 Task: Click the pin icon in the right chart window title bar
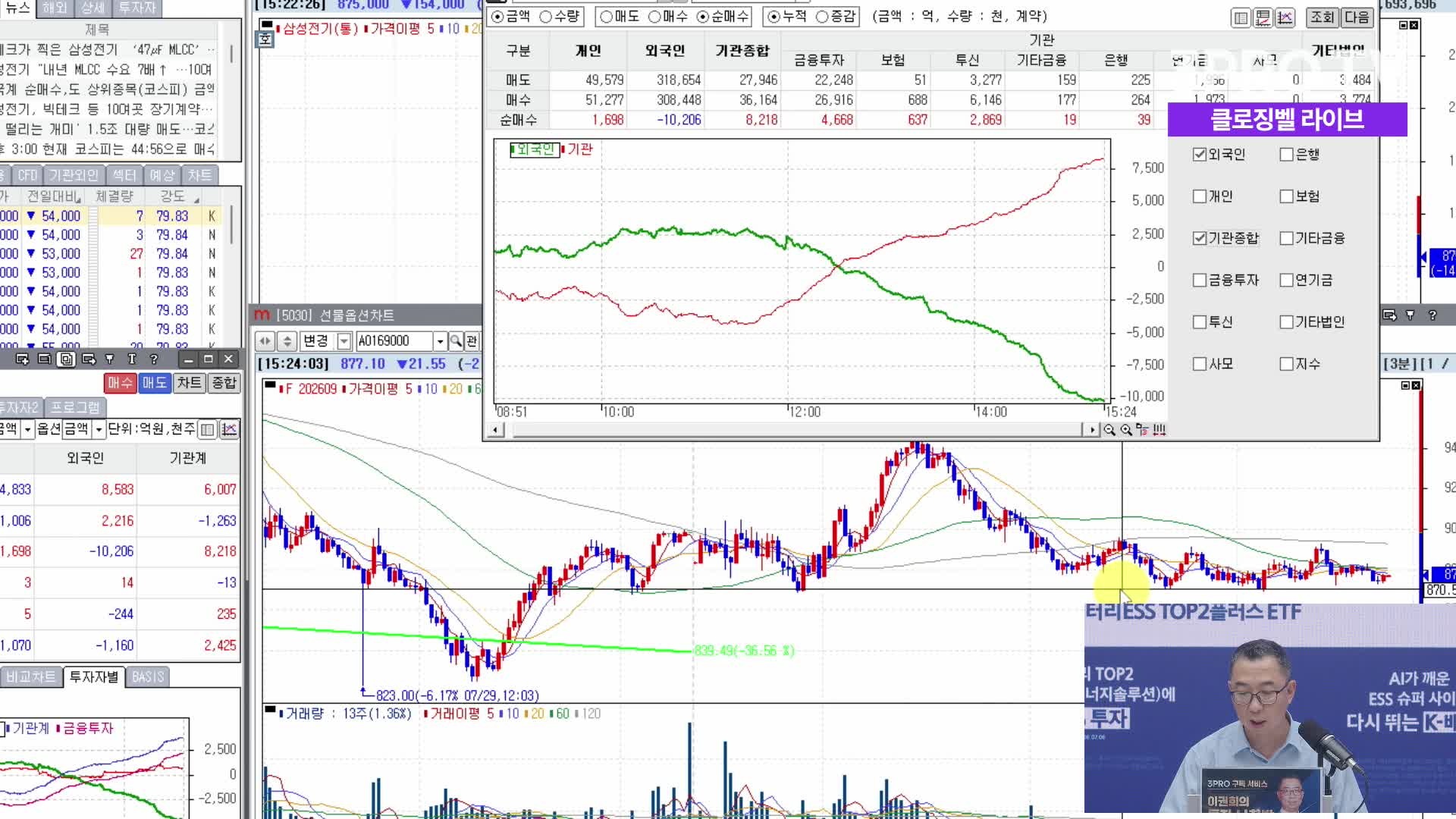tap(1410, 315)
